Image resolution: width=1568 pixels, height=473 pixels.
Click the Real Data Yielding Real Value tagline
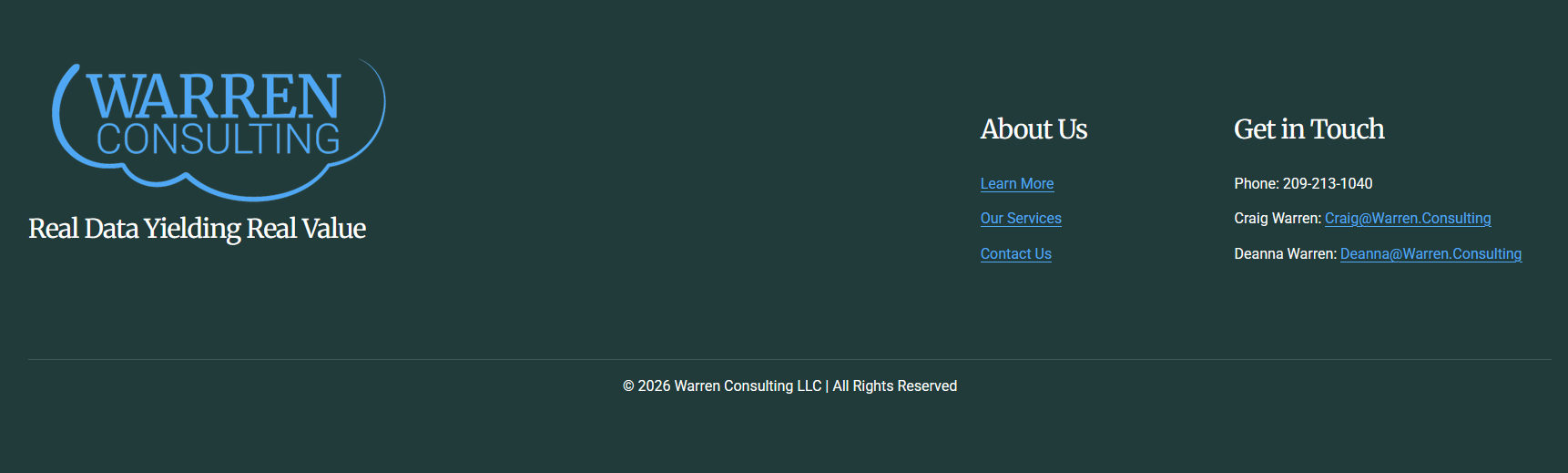(x=197, y=229)
